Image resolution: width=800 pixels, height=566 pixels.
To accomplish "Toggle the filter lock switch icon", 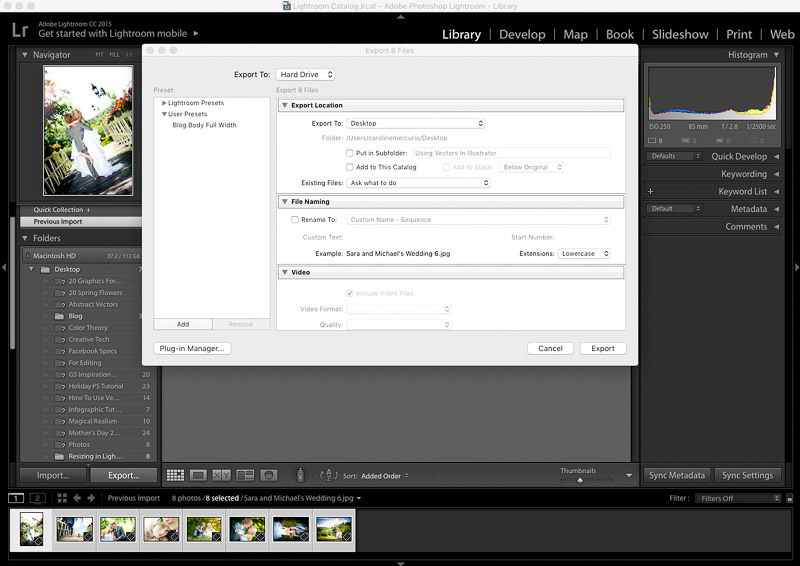I will click(790, 499).
